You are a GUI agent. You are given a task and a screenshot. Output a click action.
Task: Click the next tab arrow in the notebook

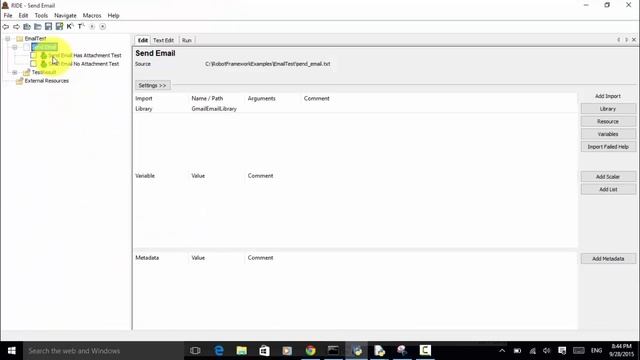(x=627, y=40)
